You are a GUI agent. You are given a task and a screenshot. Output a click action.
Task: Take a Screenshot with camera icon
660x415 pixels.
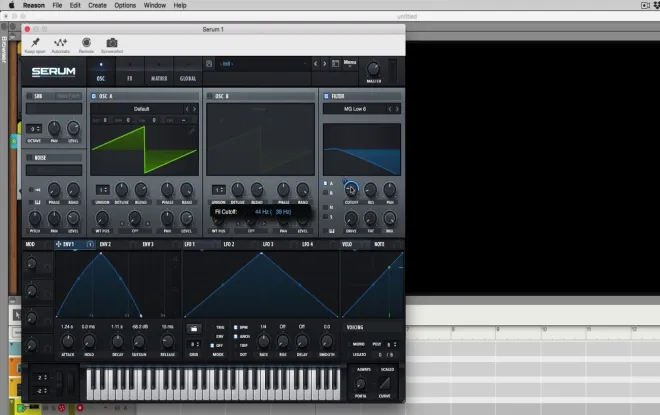coord(112,43)
